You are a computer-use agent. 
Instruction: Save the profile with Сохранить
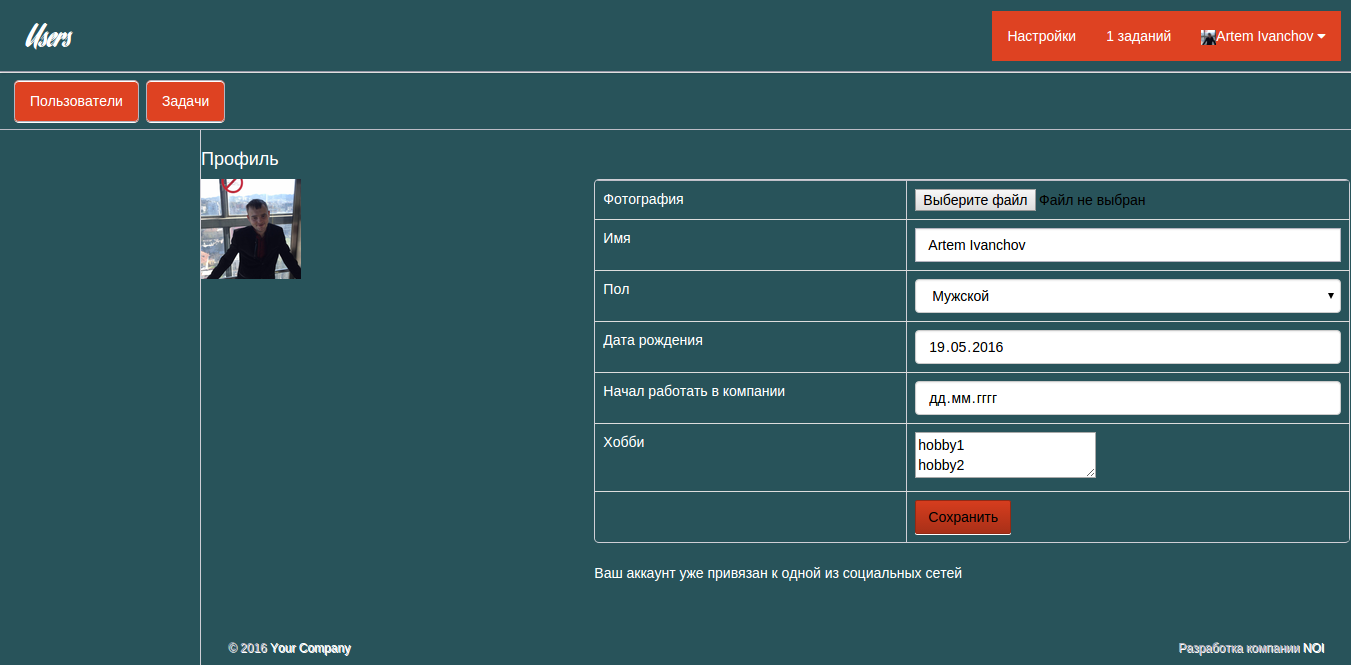963,517
